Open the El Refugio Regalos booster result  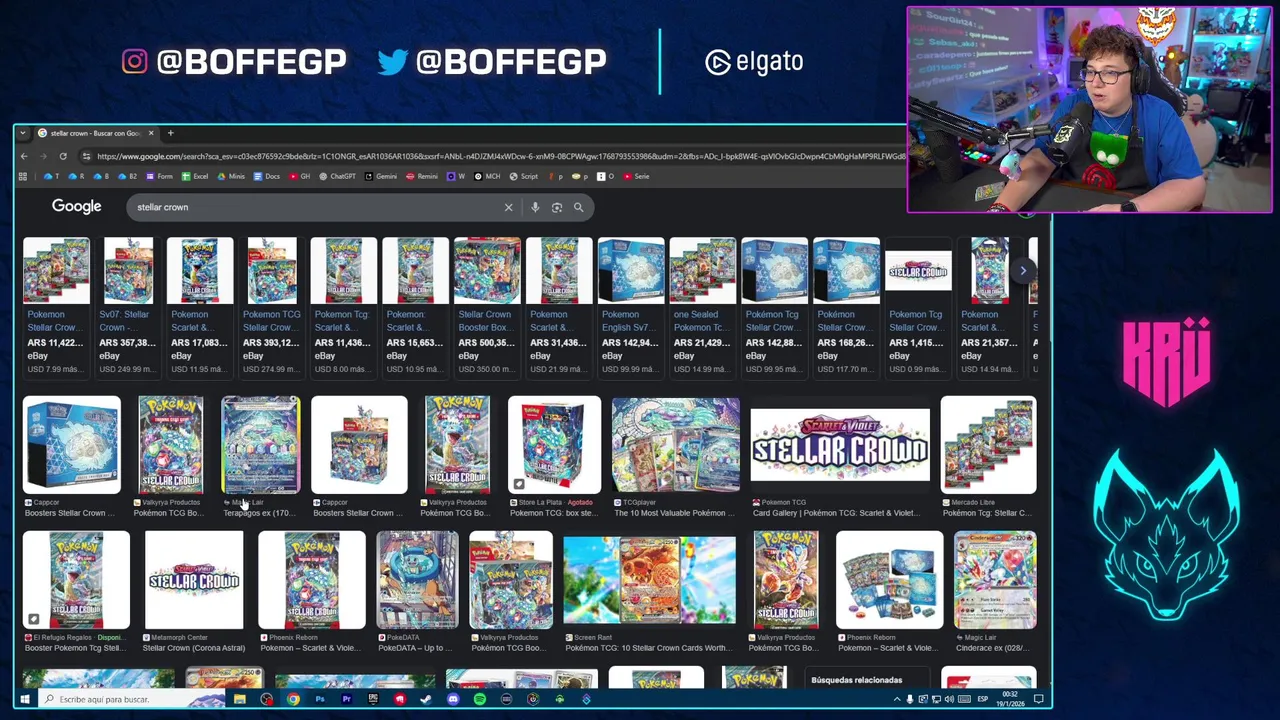76,593
